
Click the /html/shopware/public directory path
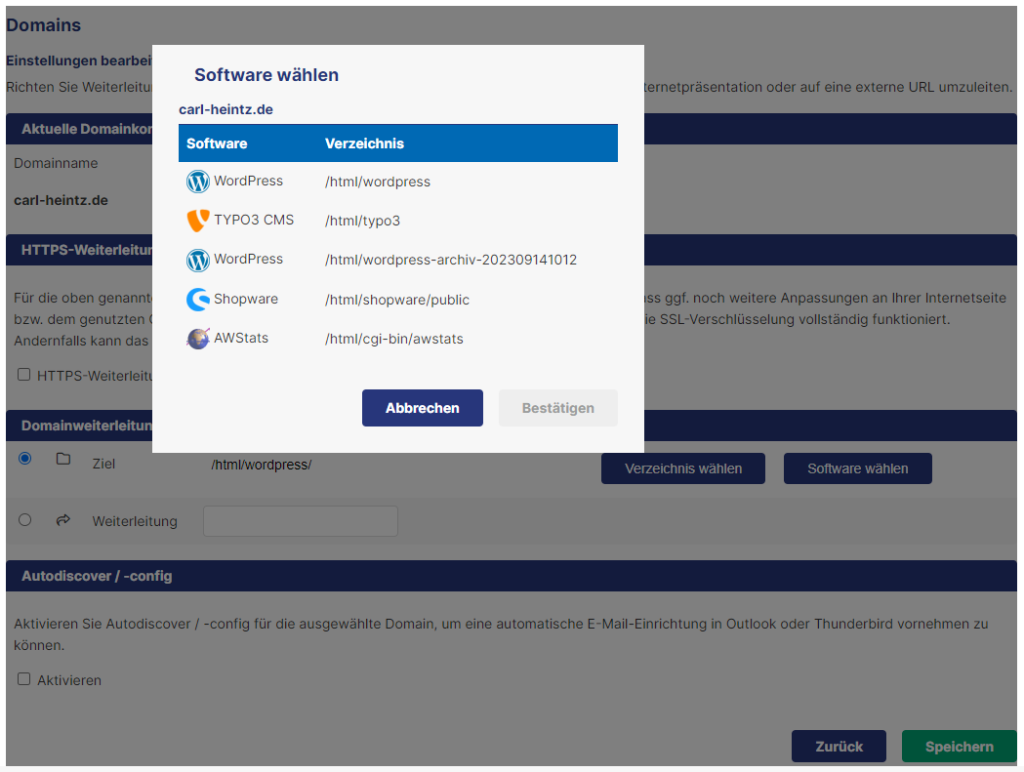[397, 300]
